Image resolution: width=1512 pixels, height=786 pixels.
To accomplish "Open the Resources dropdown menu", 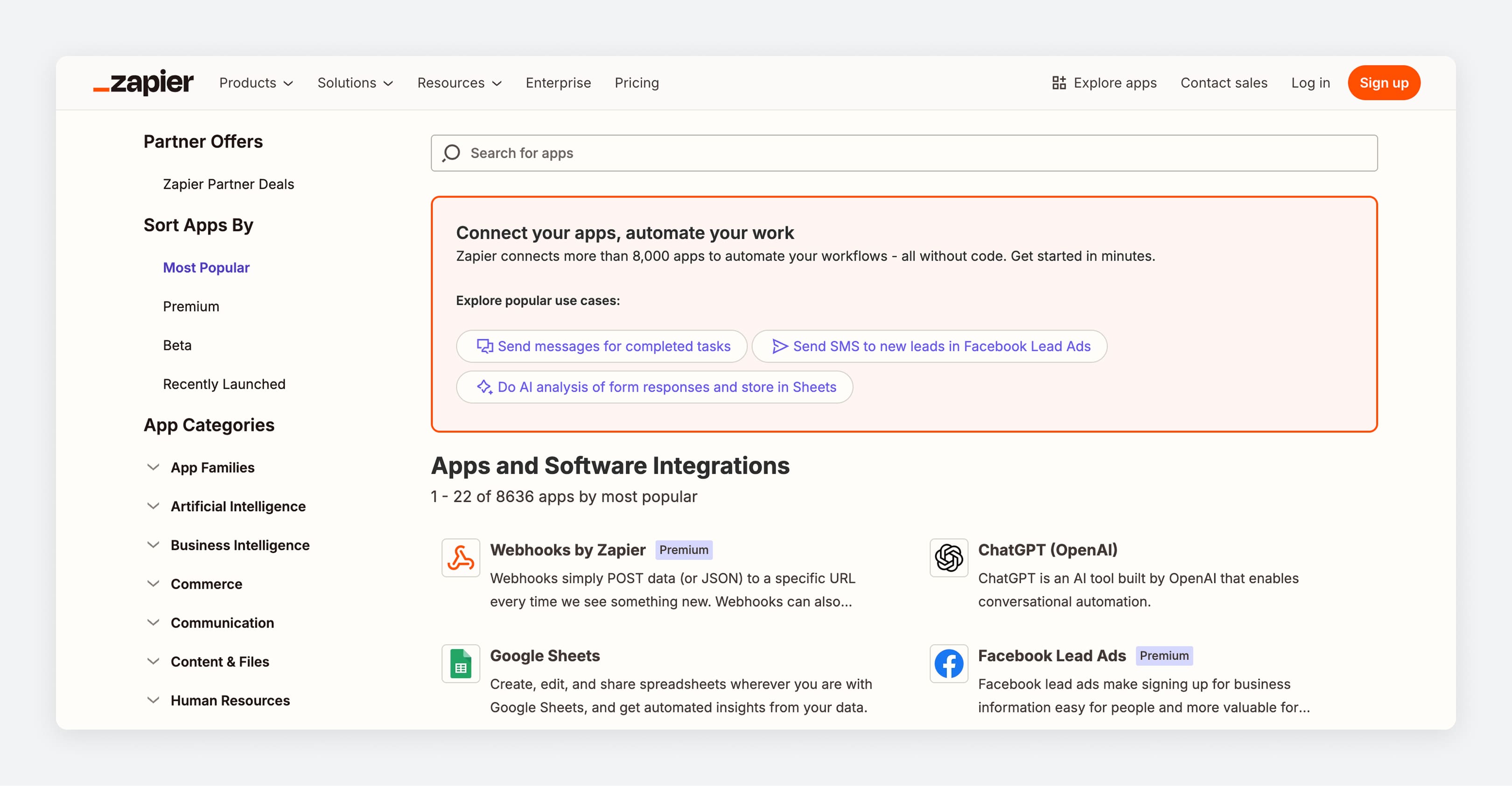I will pyautogui.click(x=460, y=83).
